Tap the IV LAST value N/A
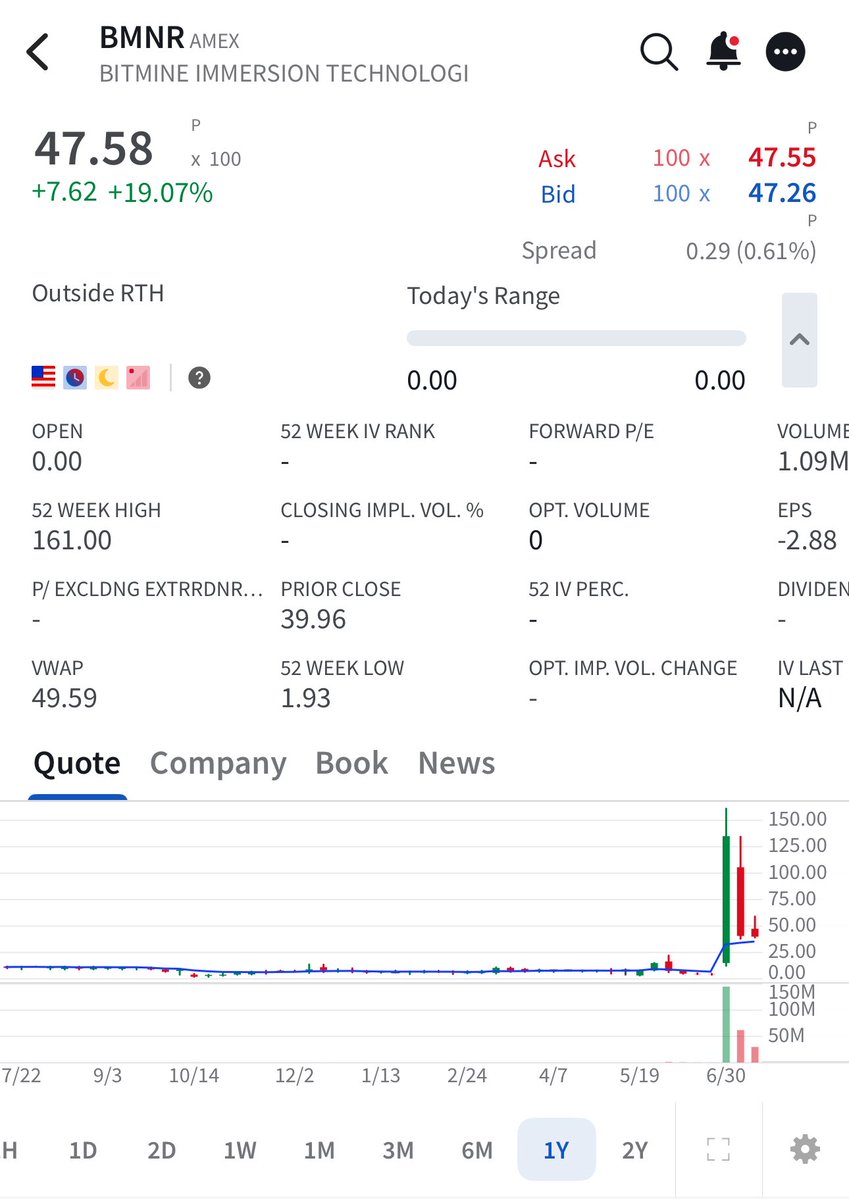This screenshot has width=849, height=1200. (799, 698)
